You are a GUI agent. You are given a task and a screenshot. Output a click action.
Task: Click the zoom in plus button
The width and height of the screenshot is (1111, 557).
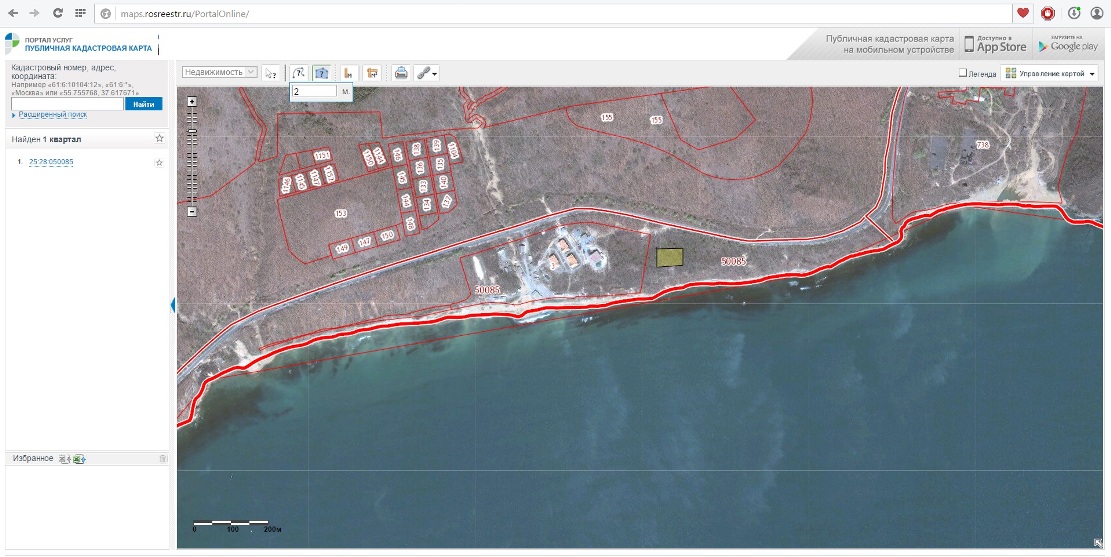[192, 101]
